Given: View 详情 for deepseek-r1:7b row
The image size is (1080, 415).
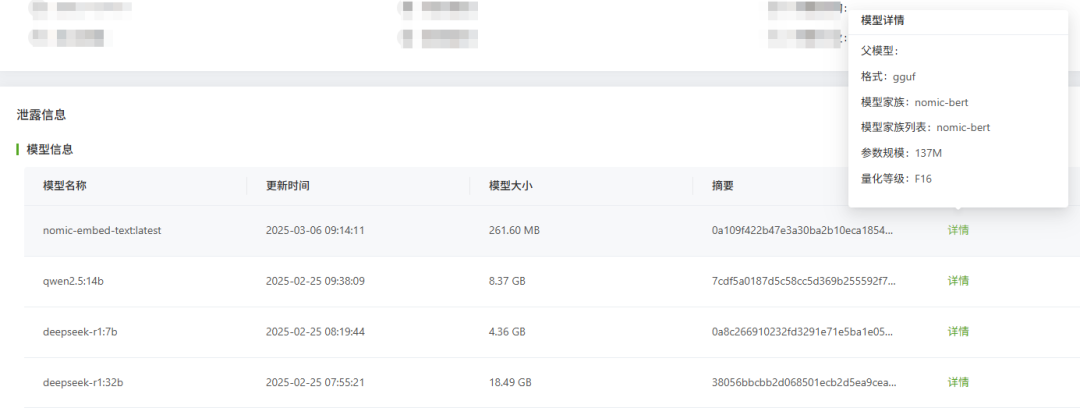Looking at the screenshot, I should [x=958, y=332].
